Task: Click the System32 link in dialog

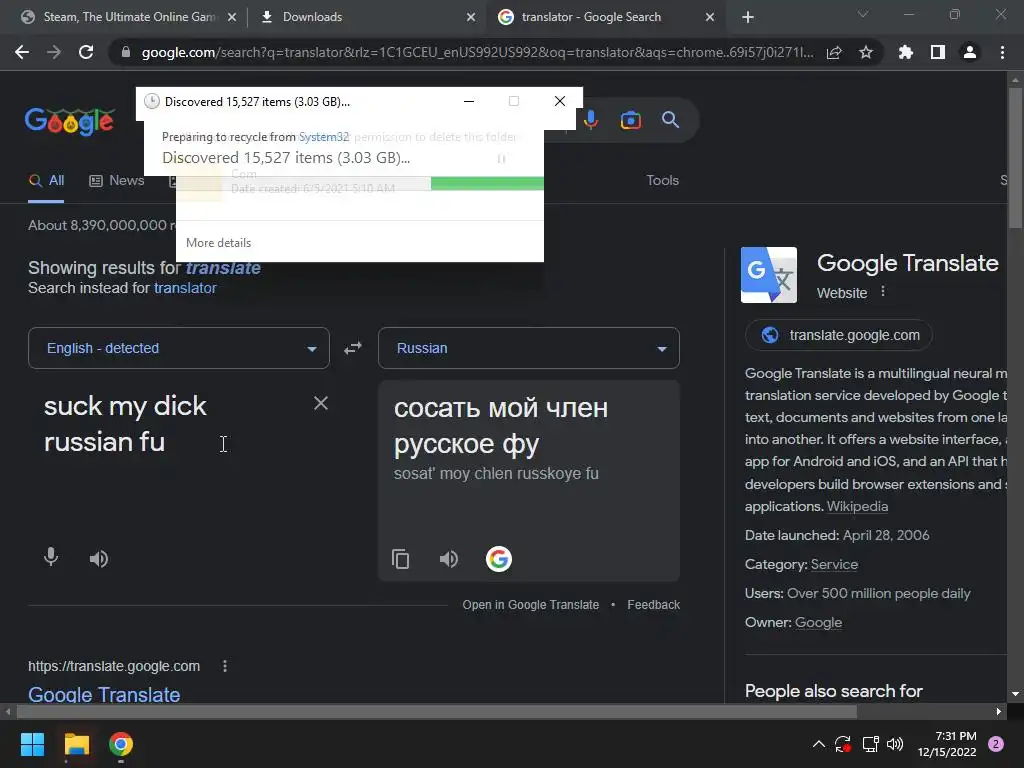Action: [323, 136]
